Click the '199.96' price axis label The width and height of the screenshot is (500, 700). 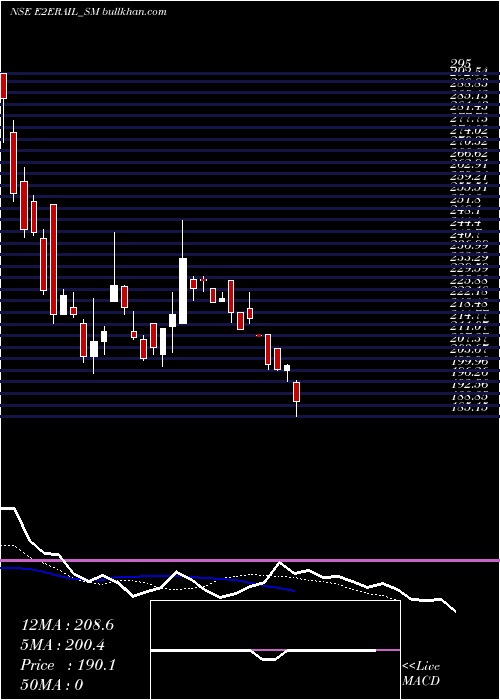pyautogui.click(x=469, y=362)
